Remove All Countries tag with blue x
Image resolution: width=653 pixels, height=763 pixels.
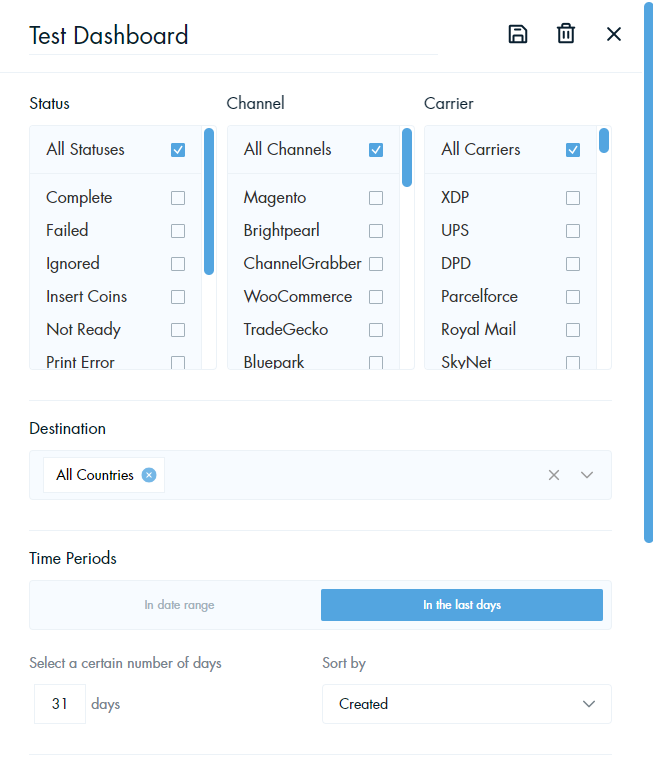click(x=149, y=474)
